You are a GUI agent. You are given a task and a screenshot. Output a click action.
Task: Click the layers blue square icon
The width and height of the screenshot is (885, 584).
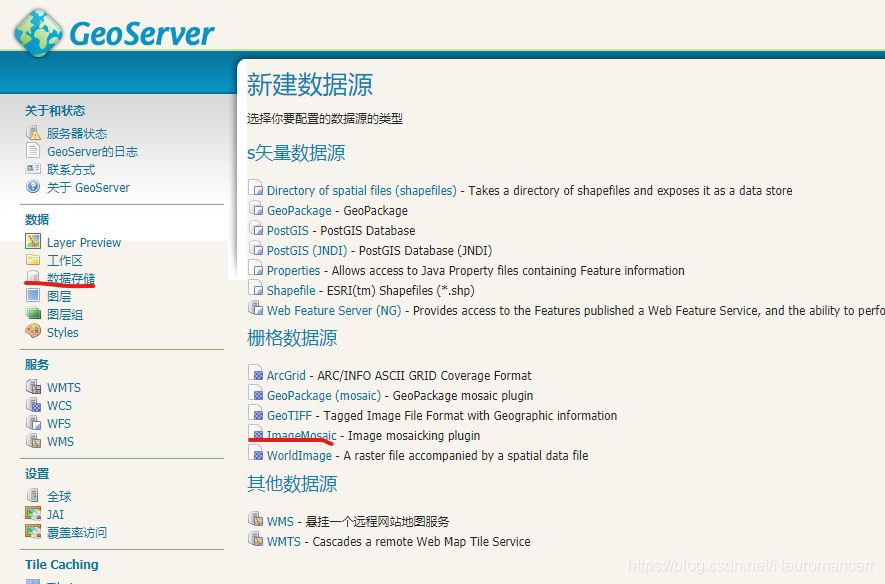click(x=33, y=295)
